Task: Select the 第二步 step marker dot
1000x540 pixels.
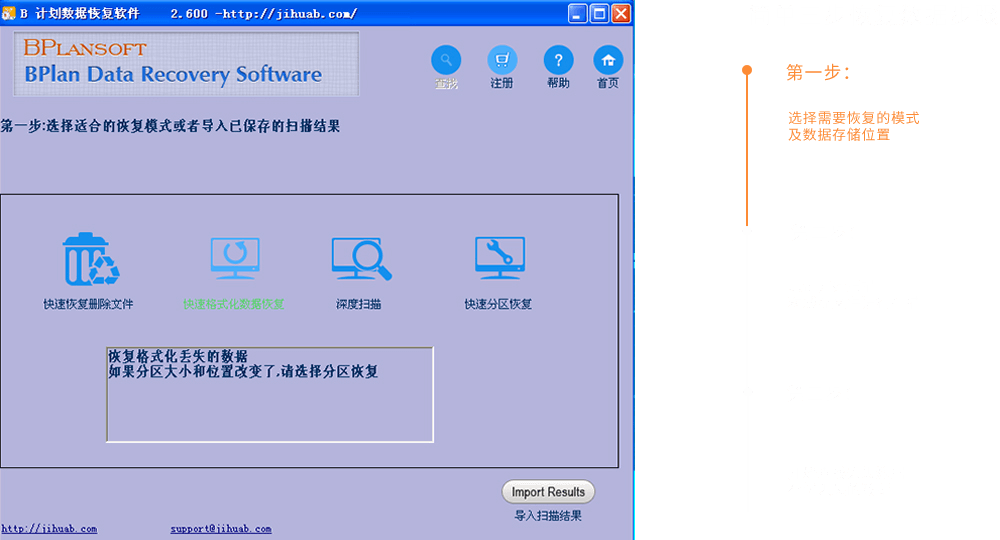Action: coord(747,231)
